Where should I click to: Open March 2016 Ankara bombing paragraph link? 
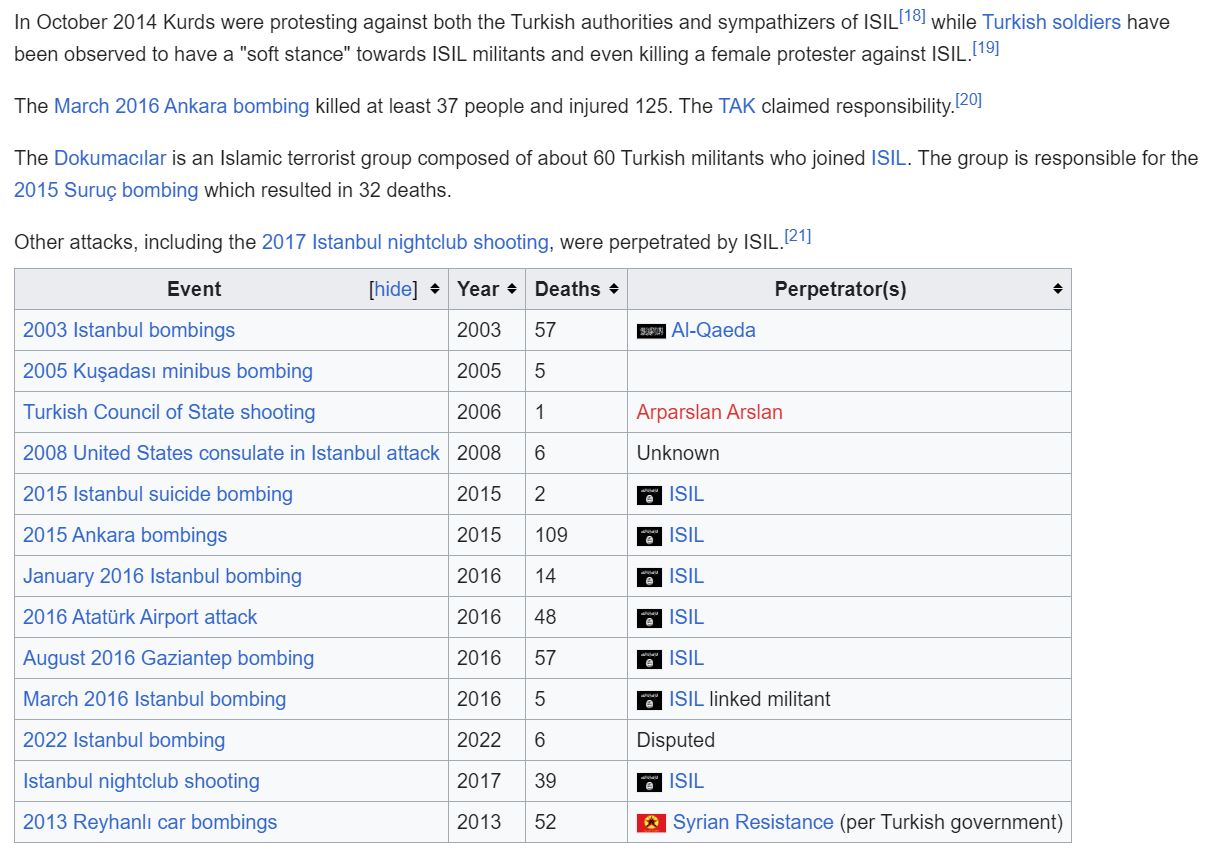(181, 106)
